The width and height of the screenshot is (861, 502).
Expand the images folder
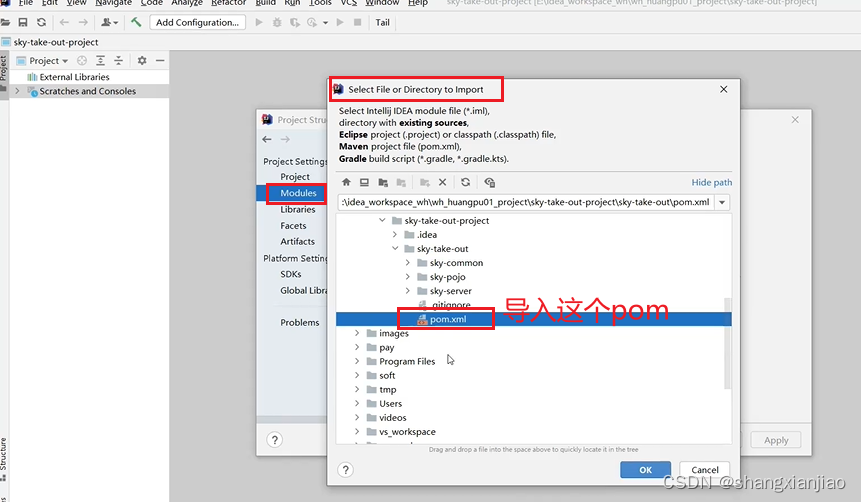(357, 333)
